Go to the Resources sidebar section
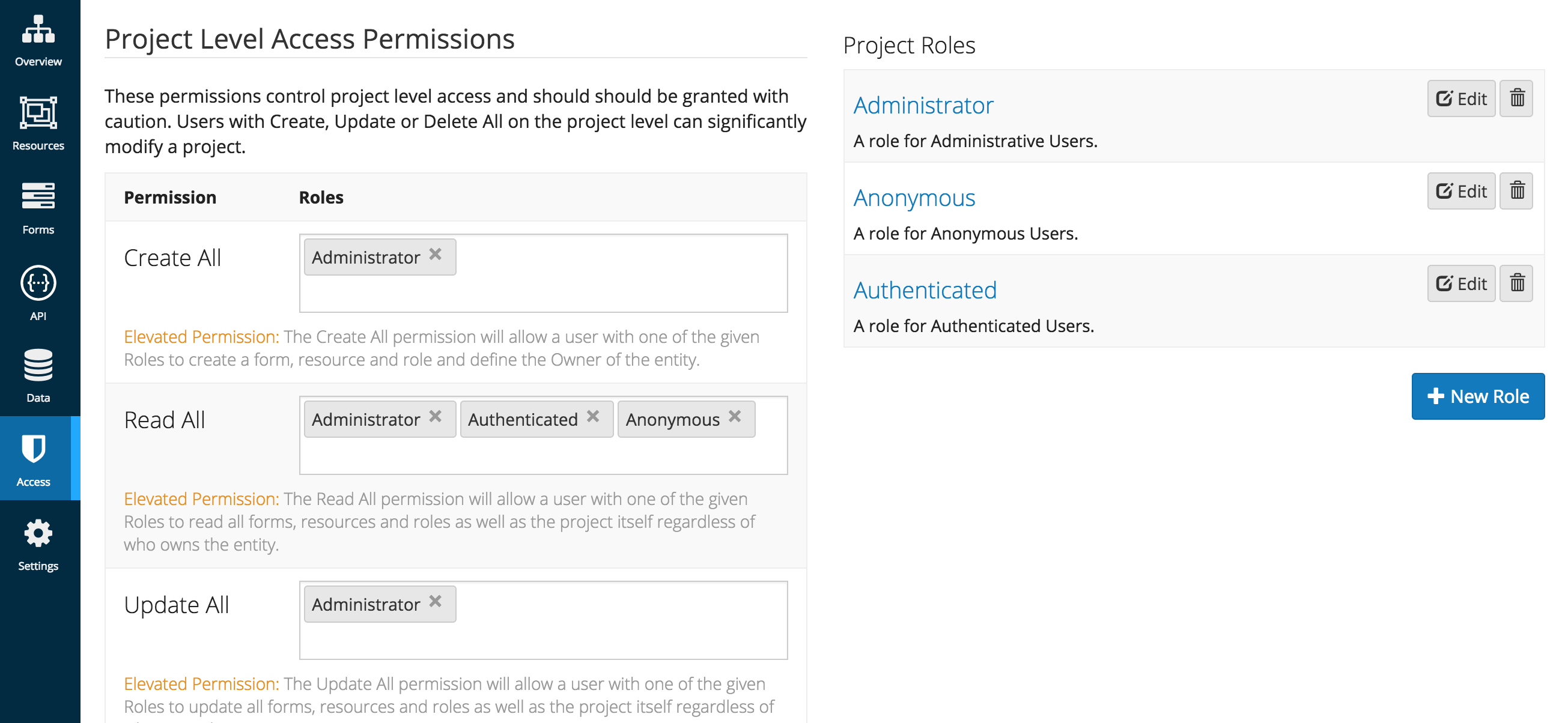1568x723 pixels. [x=38, y=124]
